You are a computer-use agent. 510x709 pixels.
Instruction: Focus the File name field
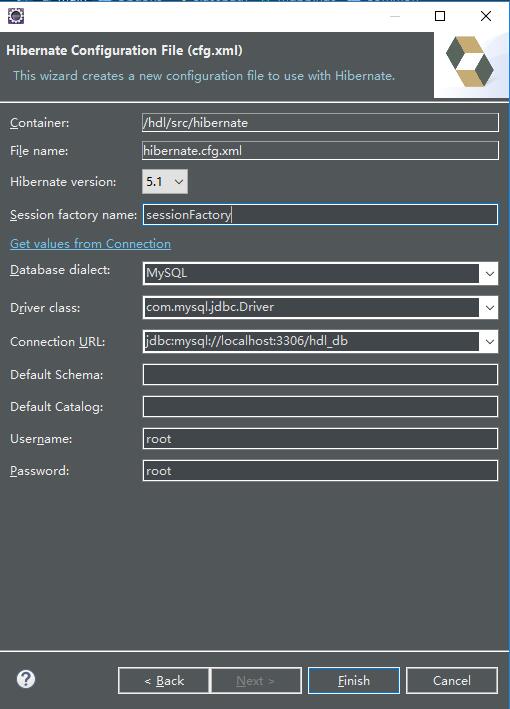(x=320, y=151)
